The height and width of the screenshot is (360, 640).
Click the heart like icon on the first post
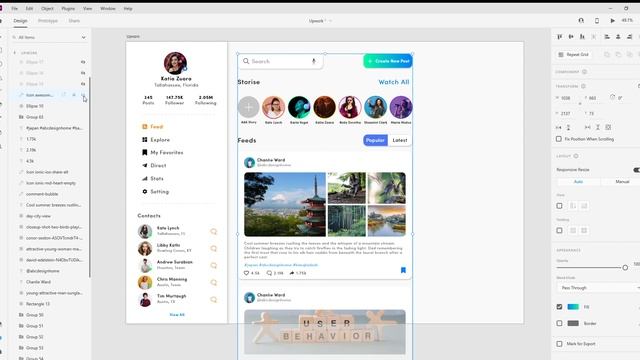(x=246, y=273)
